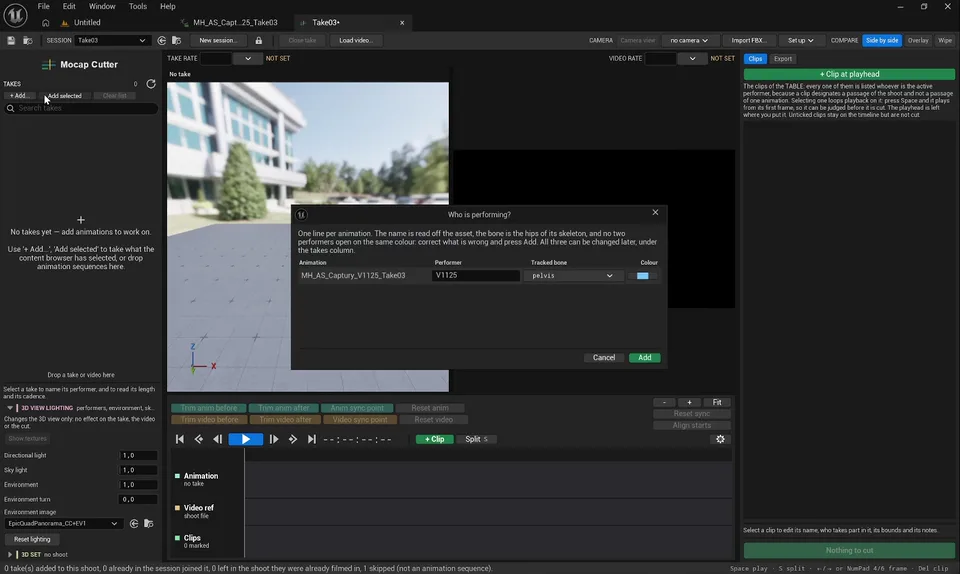Click the Directional light value field
960x574 pixels.
point(138,456)
